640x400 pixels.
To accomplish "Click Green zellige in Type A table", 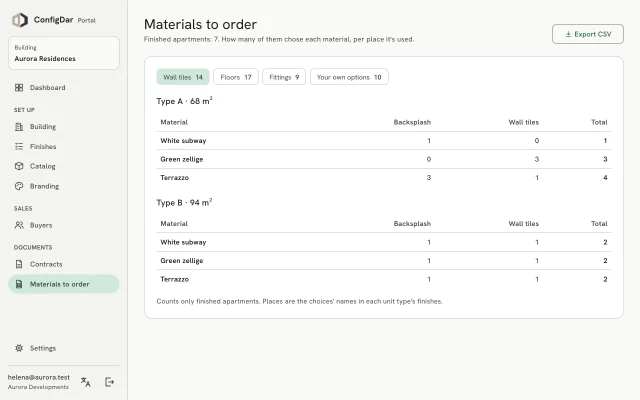I will [x=182, y=159].
